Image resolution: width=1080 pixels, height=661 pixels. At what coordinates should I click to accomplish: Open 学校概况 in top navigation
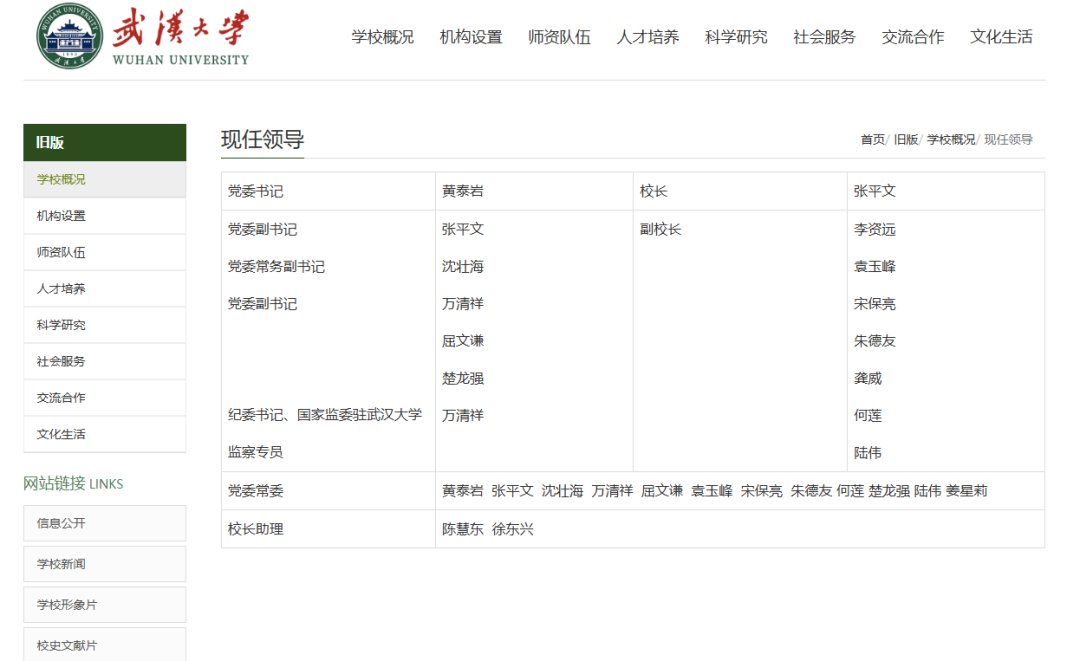[x=382, y=37]
